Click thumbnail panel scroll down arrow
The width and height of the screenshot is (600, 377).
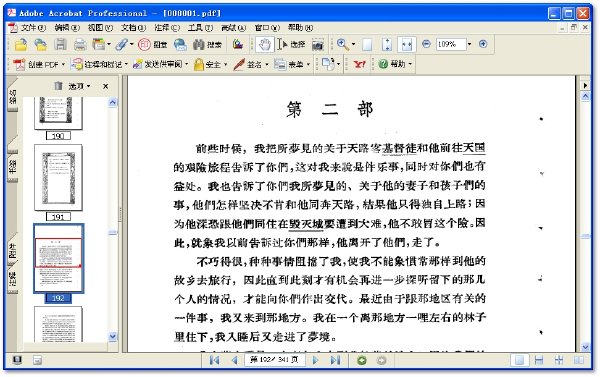coord(112,337)
